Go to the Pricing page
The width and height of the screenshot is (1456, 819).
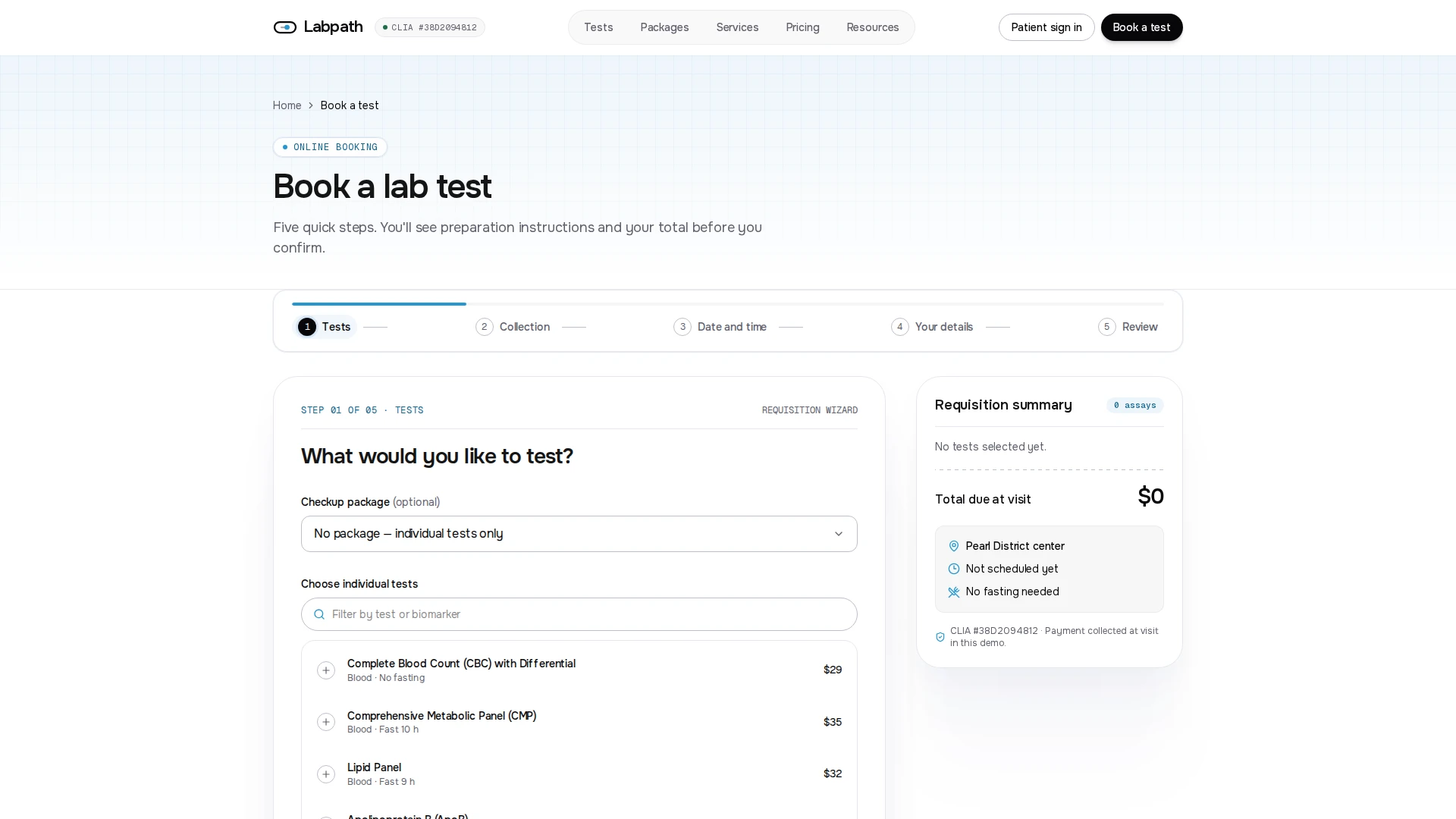click(x=802, y=27)
